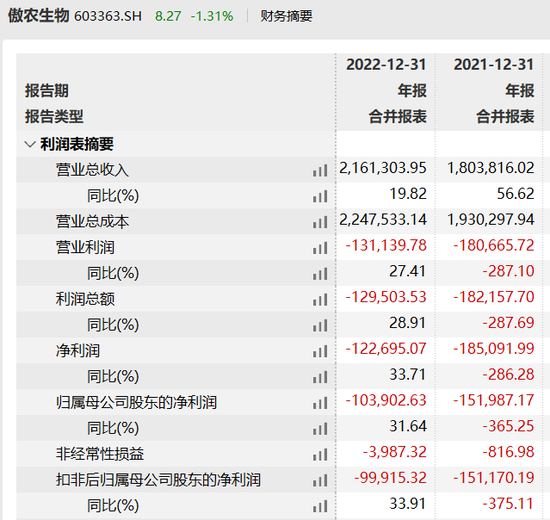Select cost value 2,247,533.14
550x520 pixels.
(x=383, y=220)
